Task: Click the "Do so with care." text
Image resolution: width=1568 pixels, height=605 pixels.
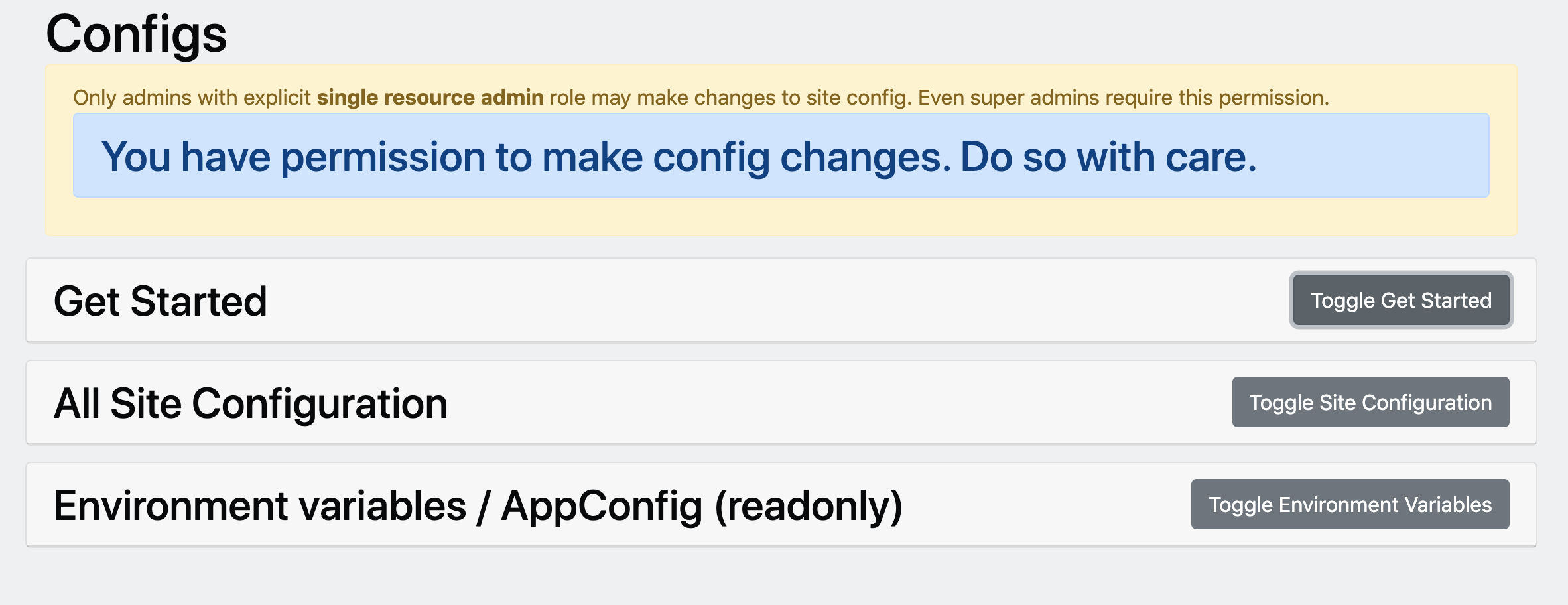Action: tap(1108, 157)
